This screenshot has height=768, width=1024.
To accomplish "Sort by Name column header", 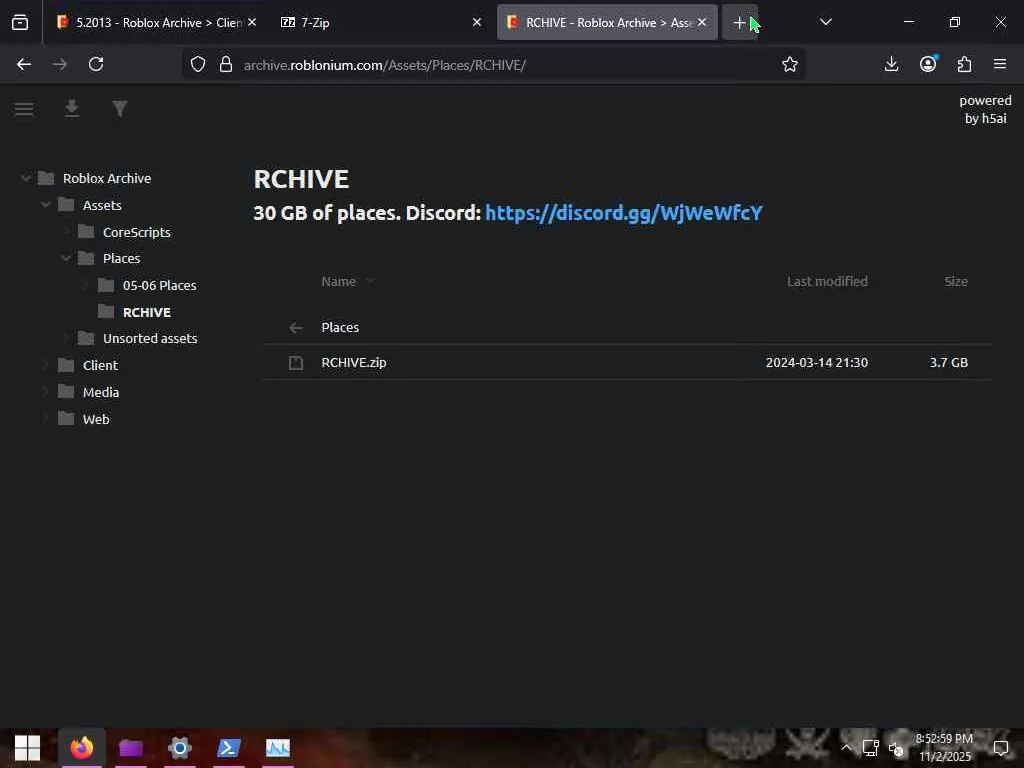I will coord(338,281).
